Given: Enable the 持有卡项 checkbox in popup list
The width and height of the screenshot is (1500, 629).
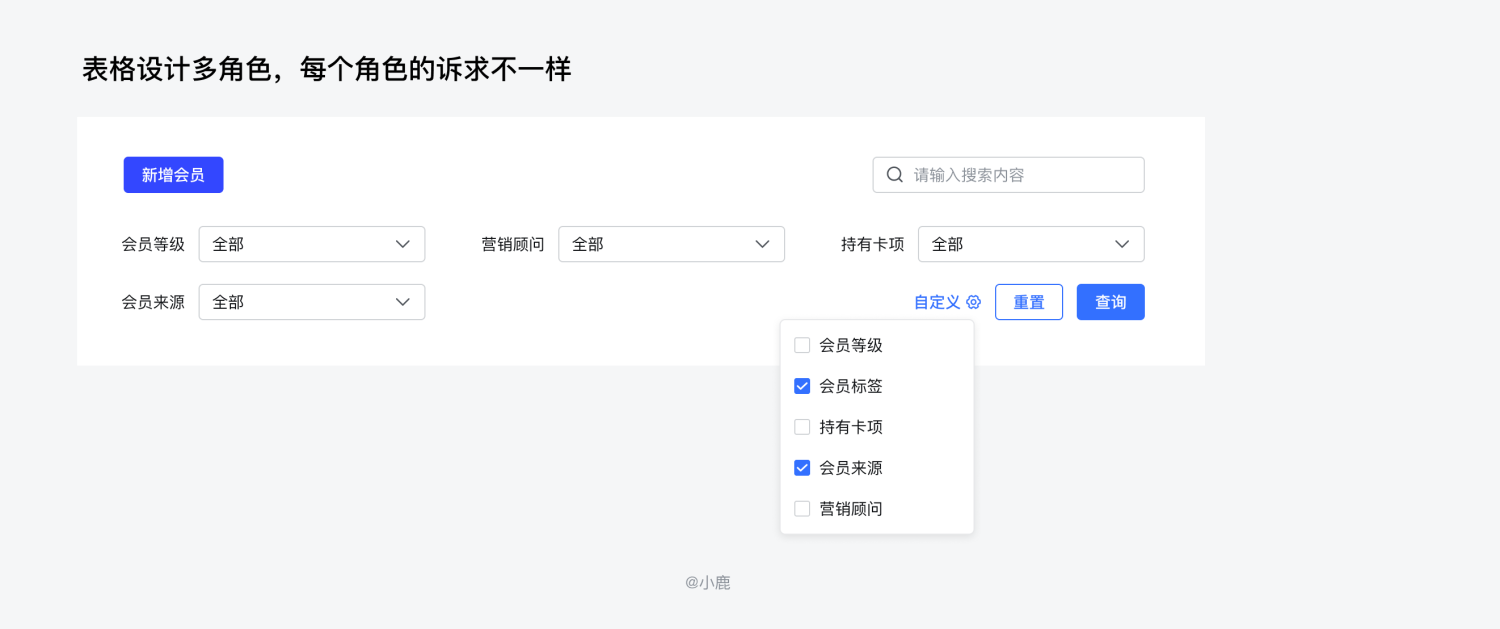Looking at the screenshot, I should pyautogui.click(x=802, y=427).
